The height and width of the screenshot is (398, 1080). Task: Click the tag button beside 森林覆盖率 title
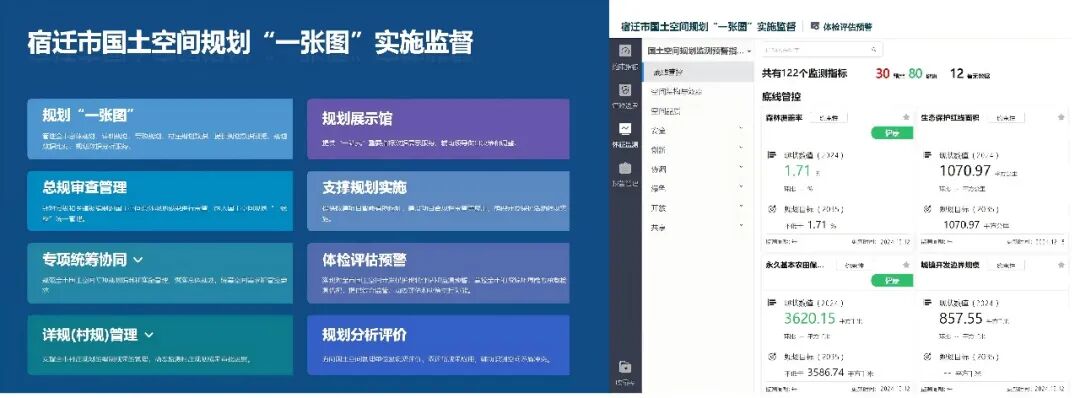pyautogui.click(x=828, y=118)
